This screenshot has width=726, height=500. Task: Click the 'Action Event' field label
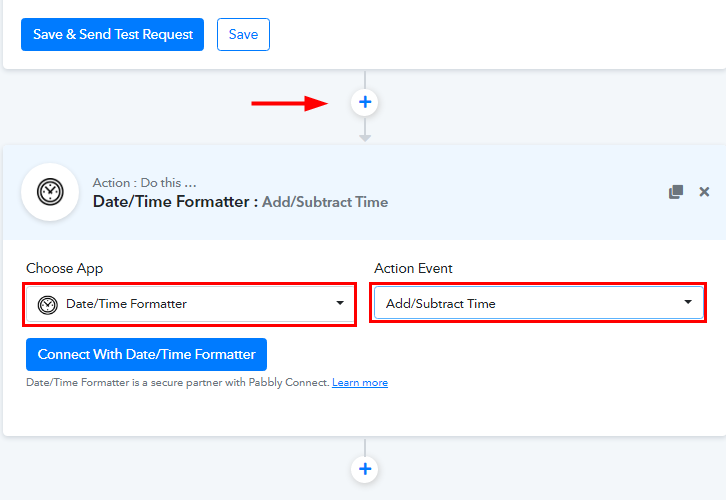pyautogui.click(x=413, y=269)
